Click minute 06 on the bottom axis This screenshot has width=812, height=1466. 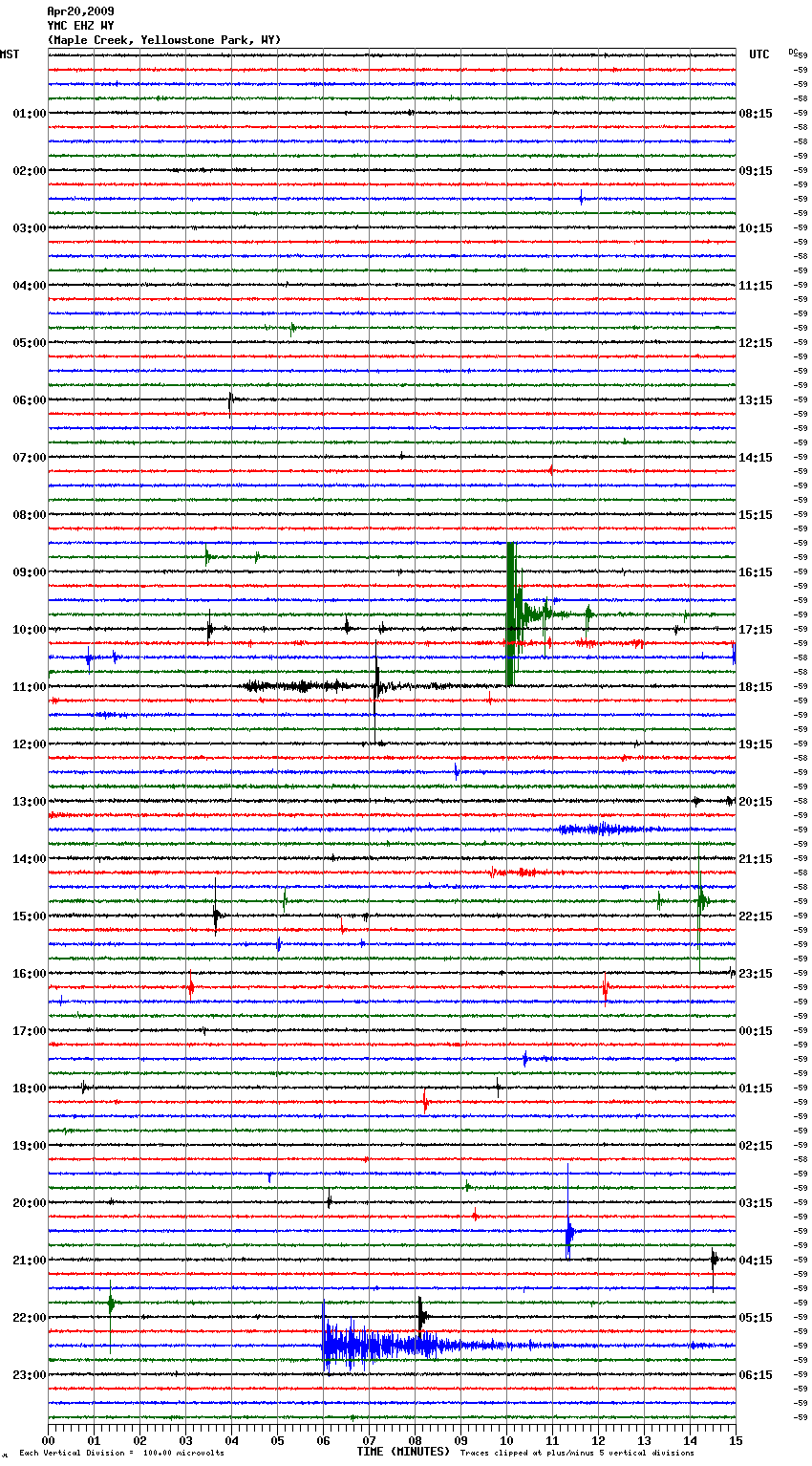tap(323, 1440)
